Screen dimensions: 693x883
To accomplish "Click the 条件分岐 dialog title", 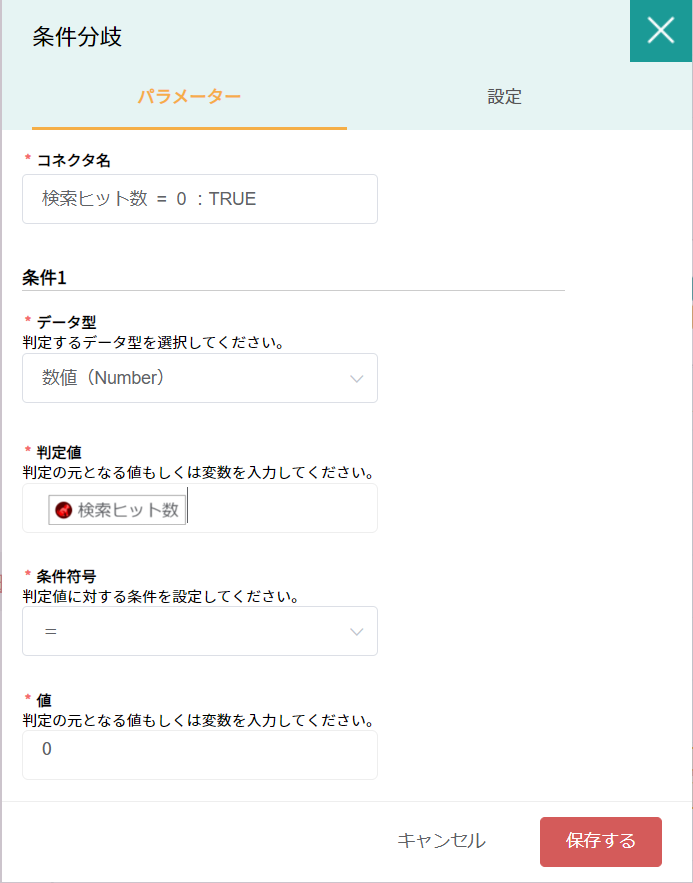I will pyautogui.click(x=77, y=37).
